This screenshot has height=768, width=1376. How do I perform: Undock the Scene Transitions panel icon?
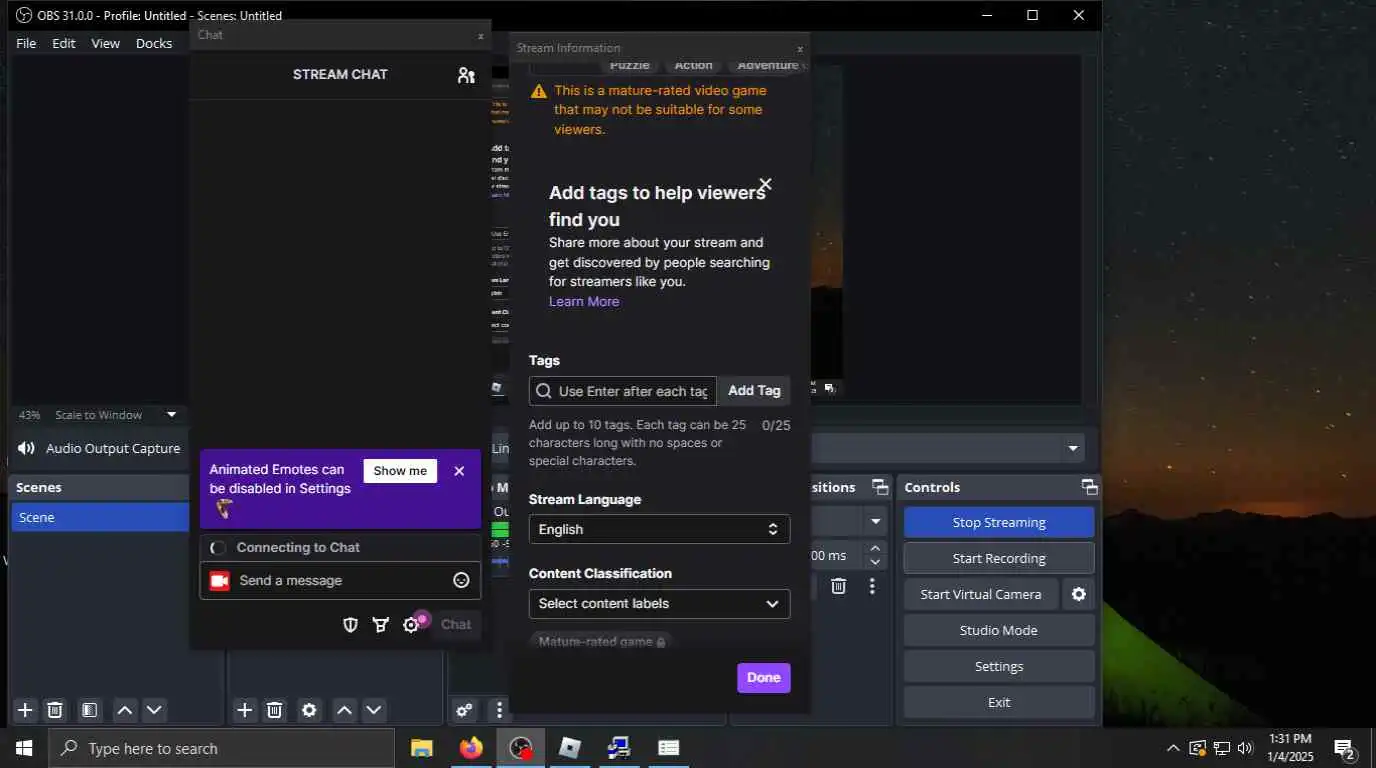click(x=880, y=487)
